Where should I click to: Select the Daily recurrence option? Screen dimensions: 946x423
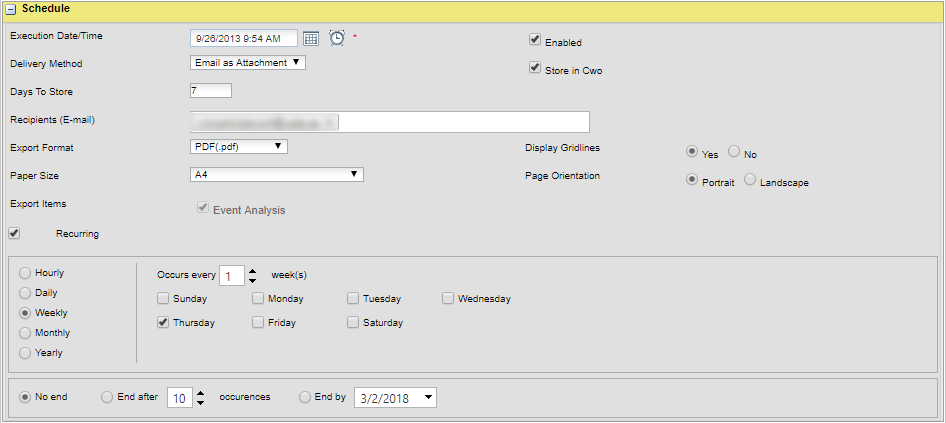[x=25, y=293]
